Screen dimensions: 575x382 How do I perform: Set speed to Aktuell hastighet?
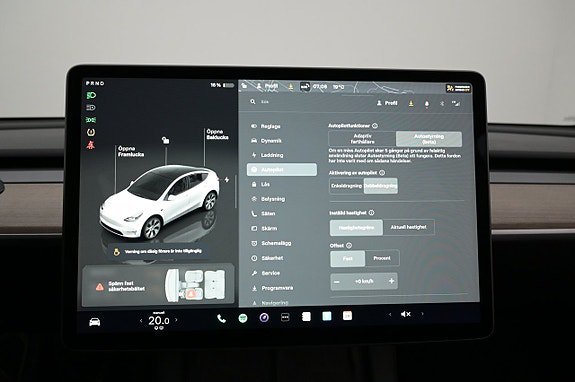[409, 227]
